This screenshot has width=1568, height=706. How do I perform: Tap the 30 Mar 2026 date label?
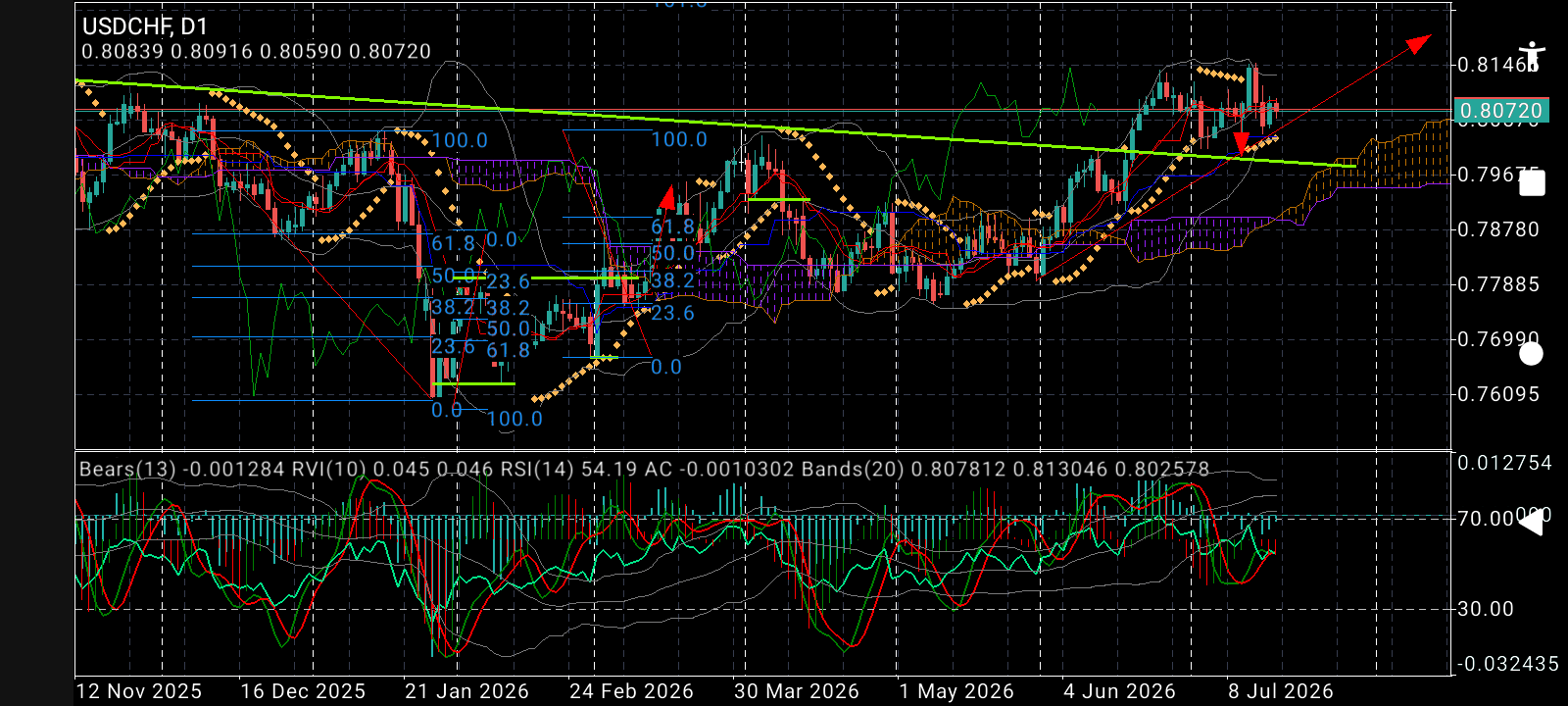(797, 691)
